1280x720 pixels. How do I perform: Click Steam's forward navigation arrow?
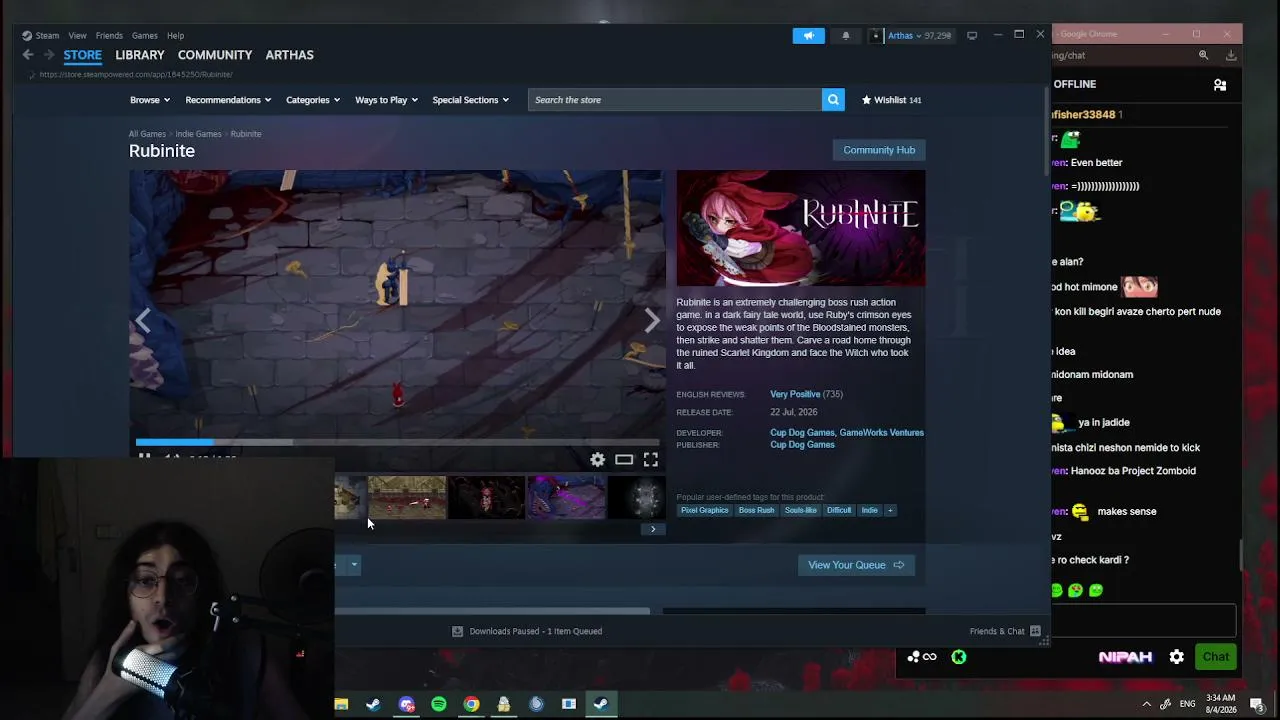[x=48, y=55]
